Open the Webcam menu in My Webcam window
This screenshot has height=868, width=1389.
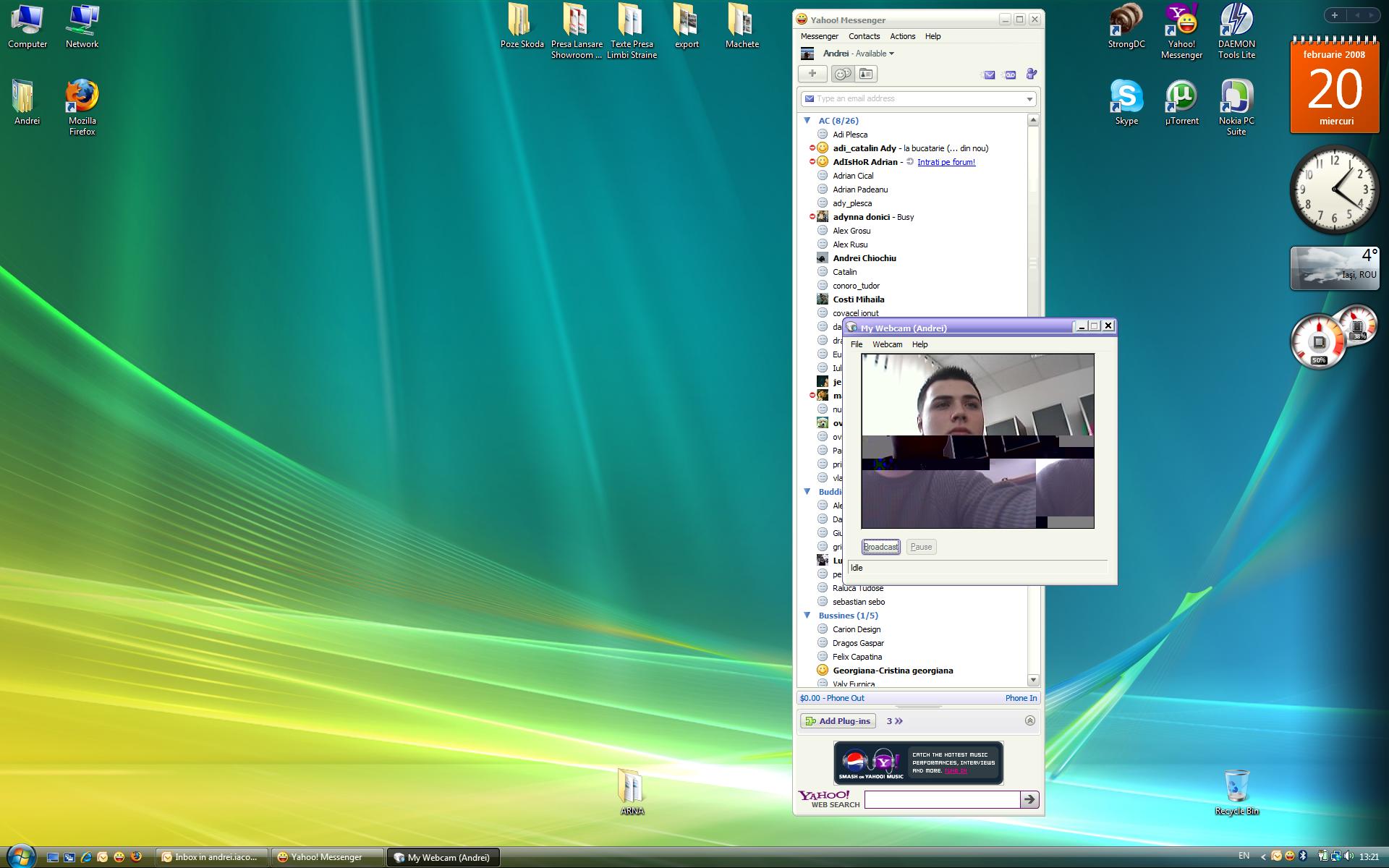[x=887, y=344]
